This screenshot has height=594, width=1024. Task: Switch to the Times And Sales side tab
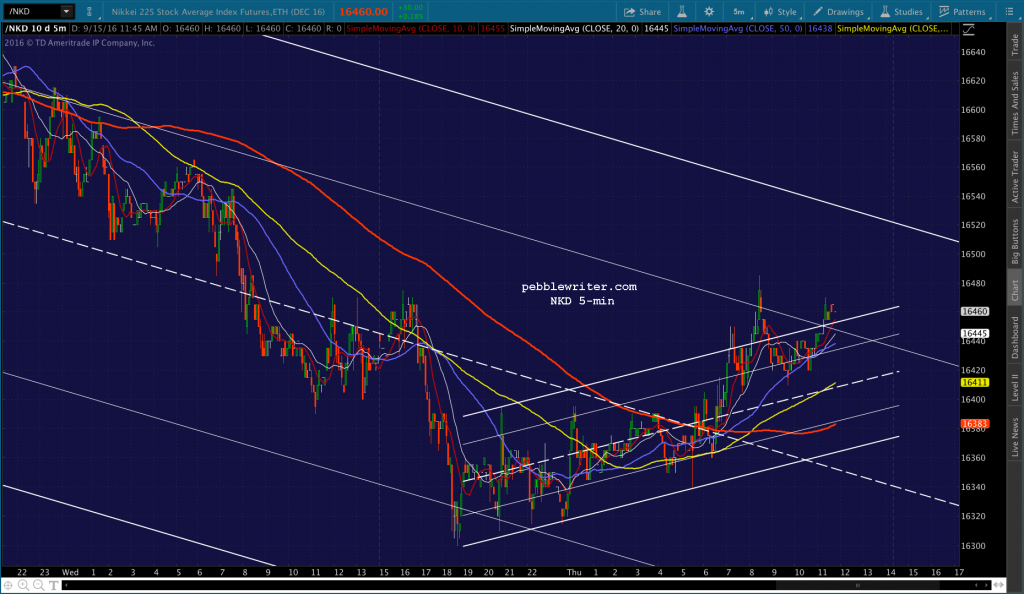1015,103
